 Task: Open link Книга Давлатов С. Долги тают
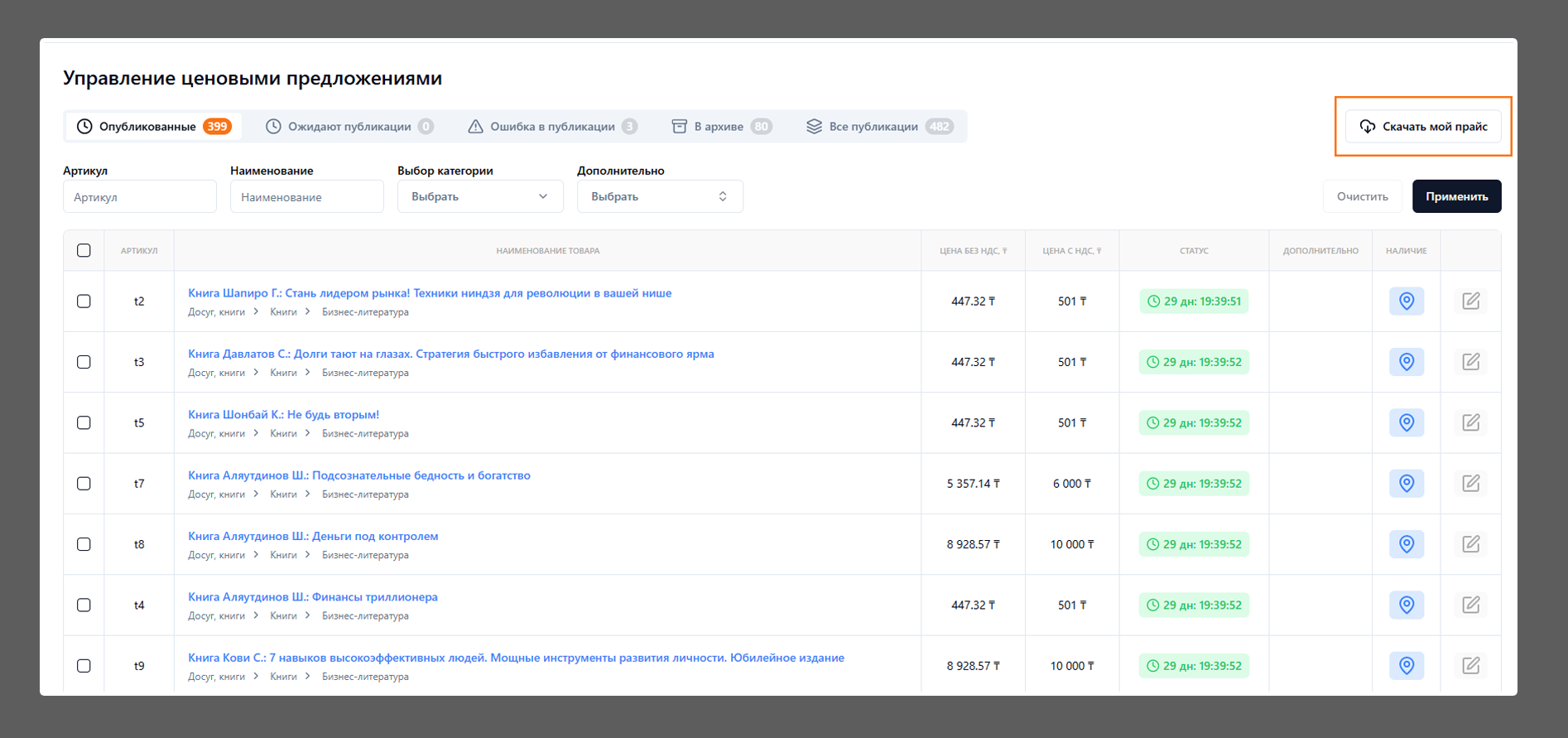coord(451,354)
